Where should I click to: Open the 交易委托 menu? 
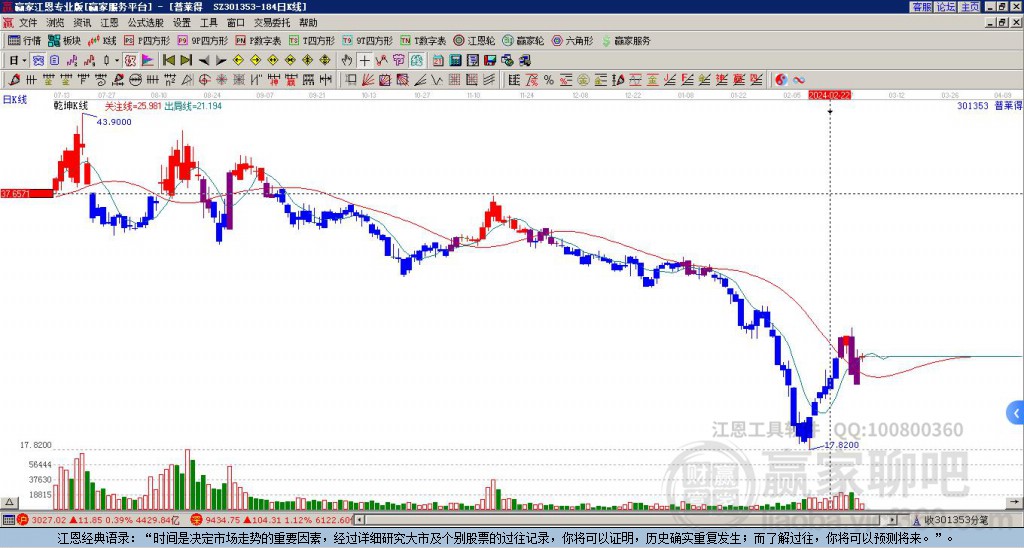click(x=272, y=23)
